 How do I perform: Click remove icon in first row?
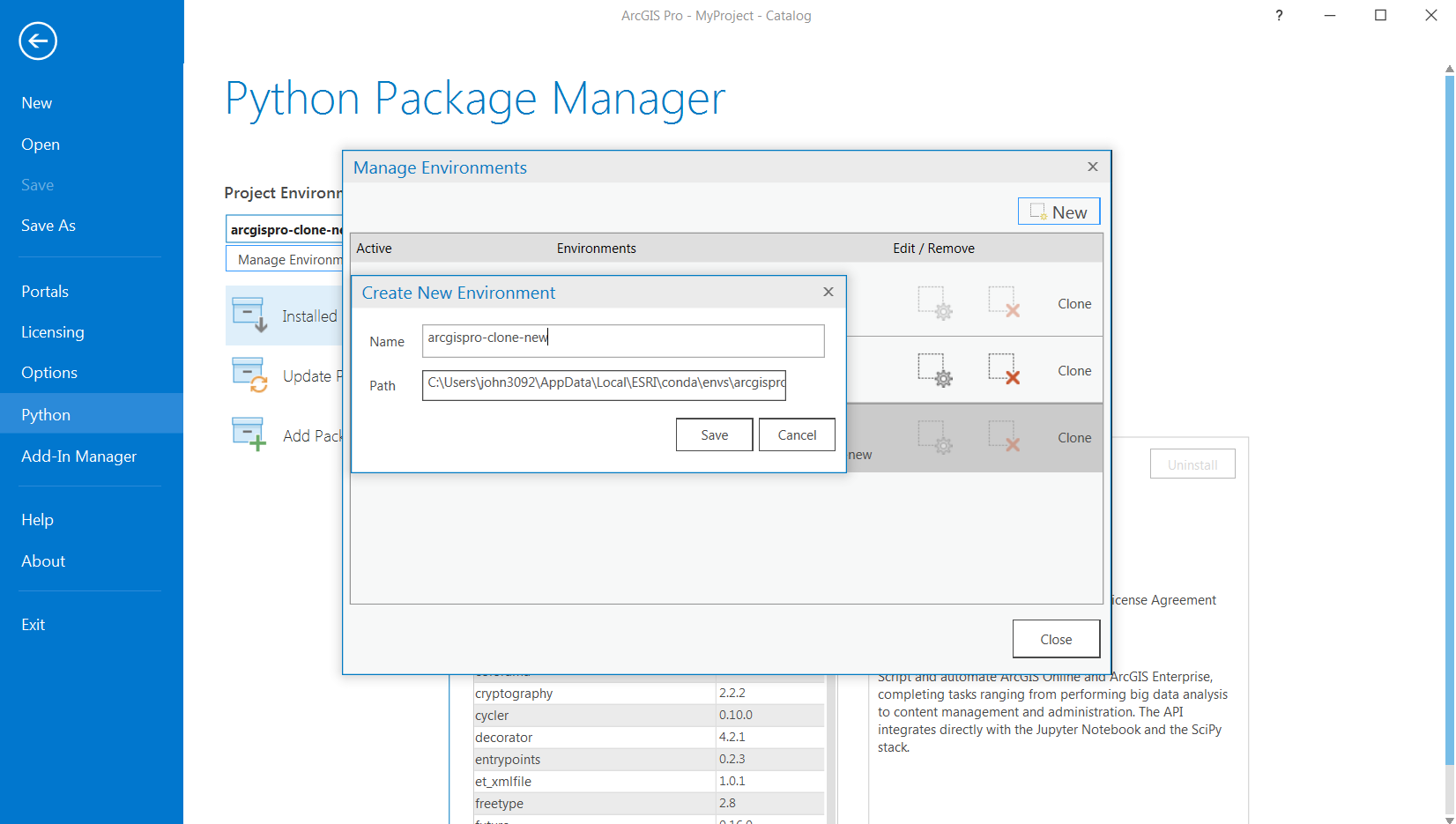pyautogui.click(x=1004, y=302)
